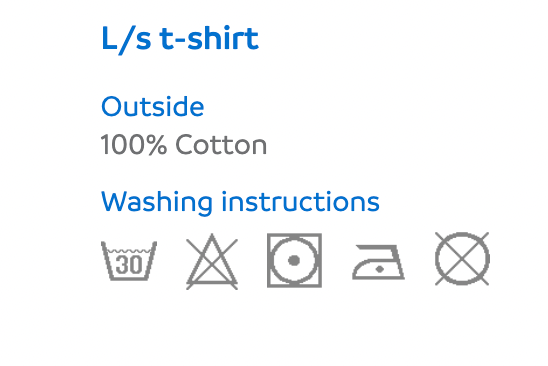
Task: Click the word Cotton in composition line
Action: pos(221,144)
